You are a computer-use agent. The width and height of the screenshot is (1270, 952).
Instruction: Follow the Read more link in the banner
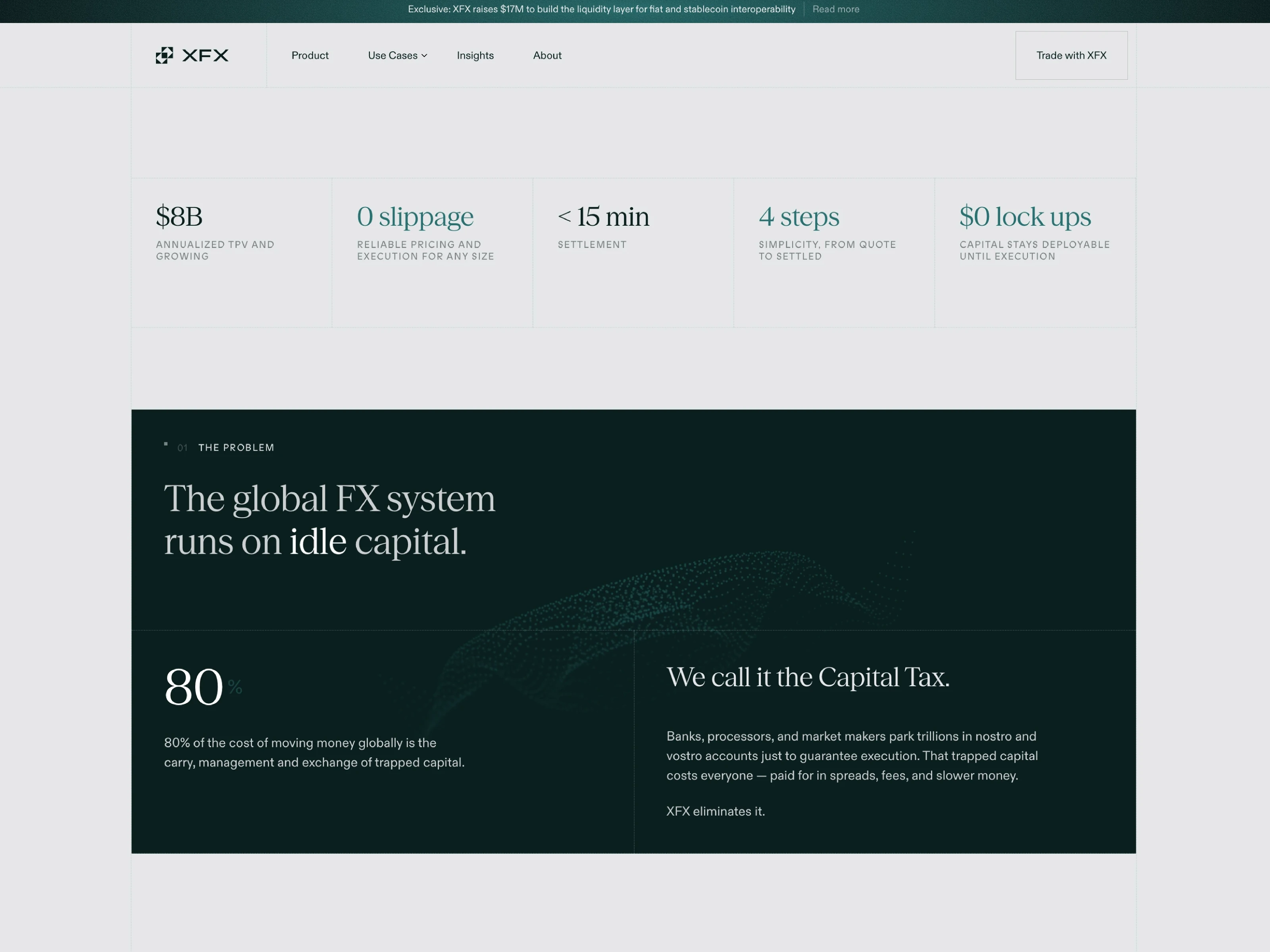coord(836,9)
